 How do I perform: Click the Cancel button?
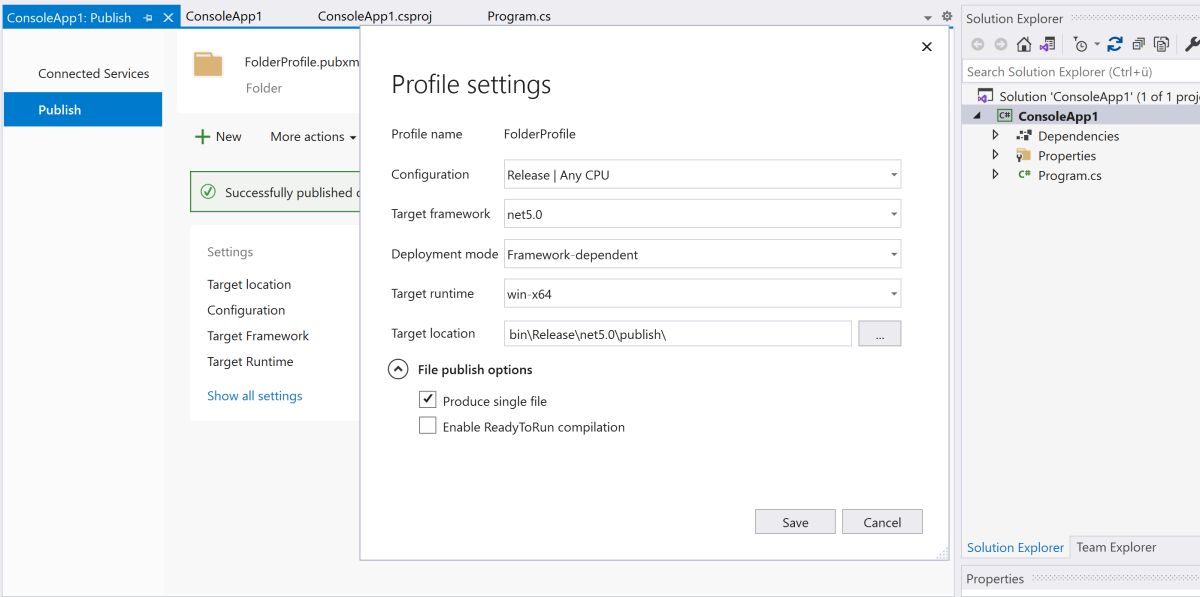[882, 522]
